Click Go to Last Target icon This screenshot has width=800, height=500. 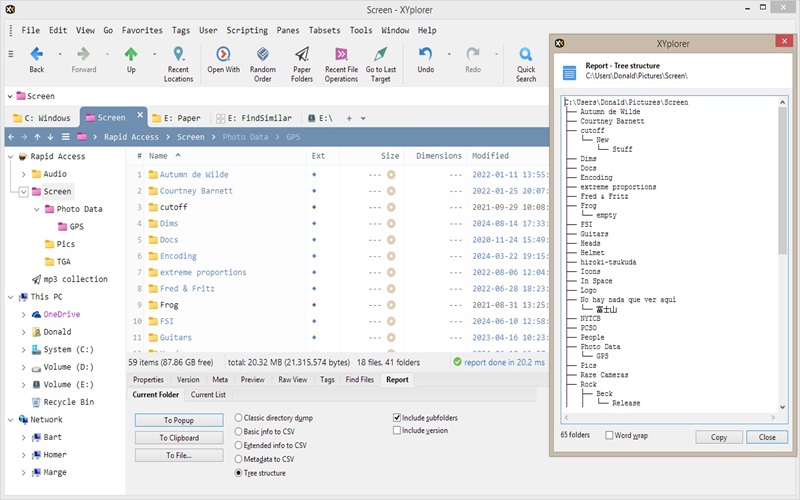tap(381, 54)
